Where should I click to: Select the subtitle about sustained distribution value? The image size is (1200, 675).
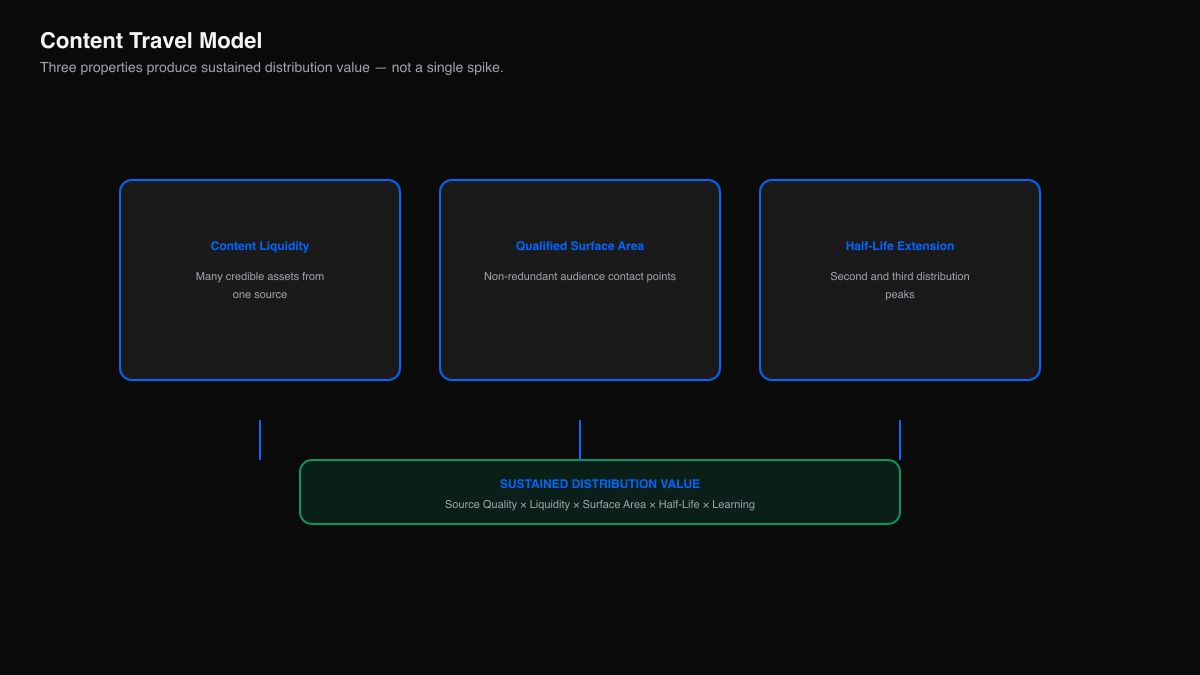tap(272, 68)
